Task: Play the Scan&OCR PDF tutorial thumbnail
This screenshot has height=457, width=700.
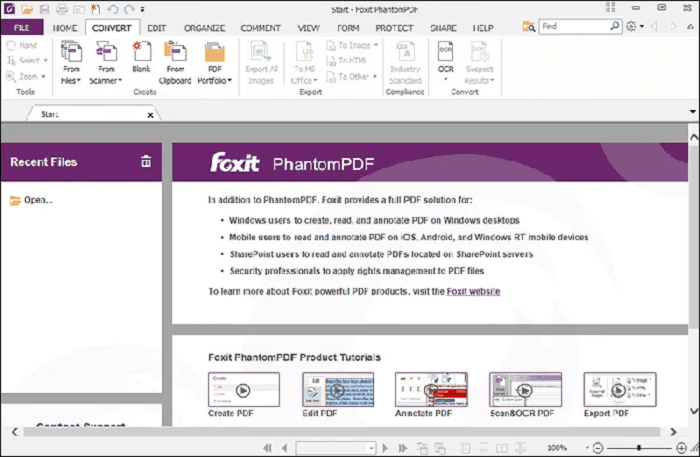Action: point(525,390)
